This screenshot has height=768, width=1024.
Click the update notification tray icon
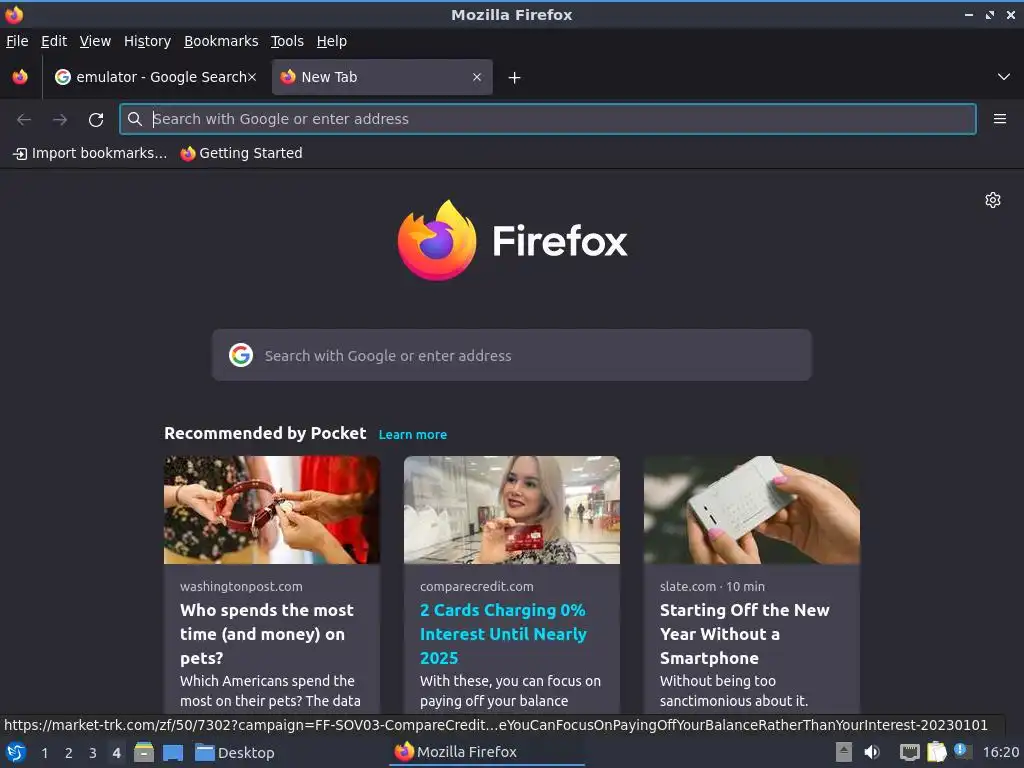click(x=961, y=750)
